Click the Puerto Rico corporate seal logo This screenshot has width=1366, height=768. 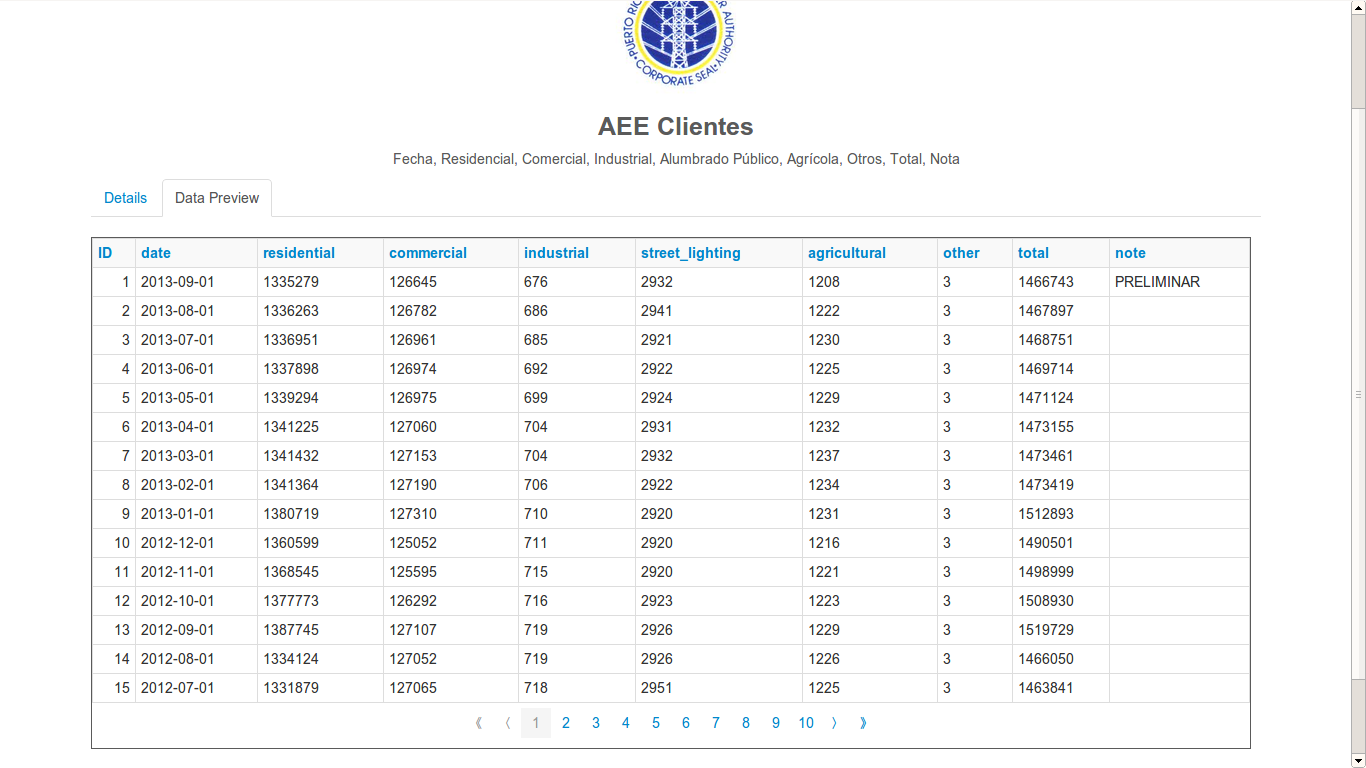click(680, 42)
